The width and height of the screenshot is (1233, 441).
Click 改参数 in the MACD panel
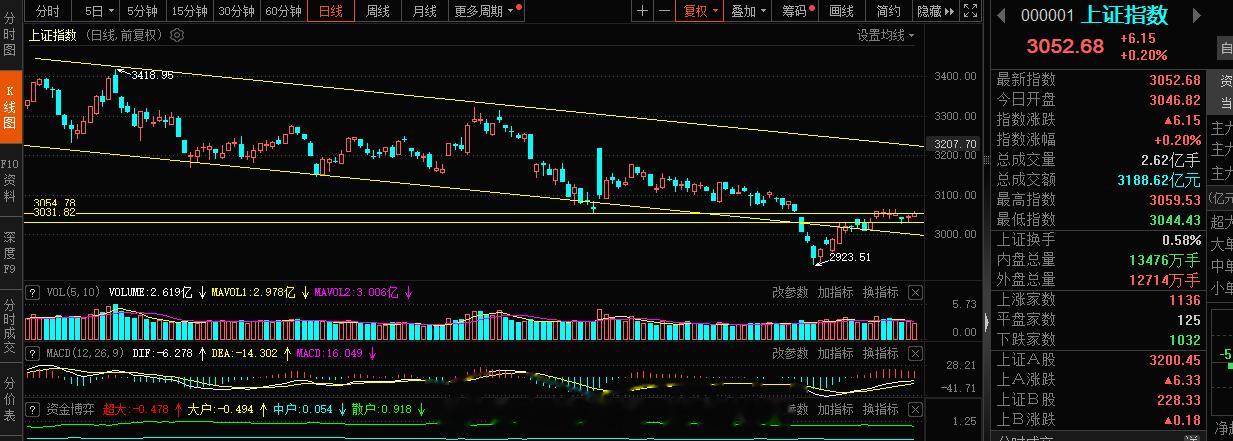tap(790, 353)
